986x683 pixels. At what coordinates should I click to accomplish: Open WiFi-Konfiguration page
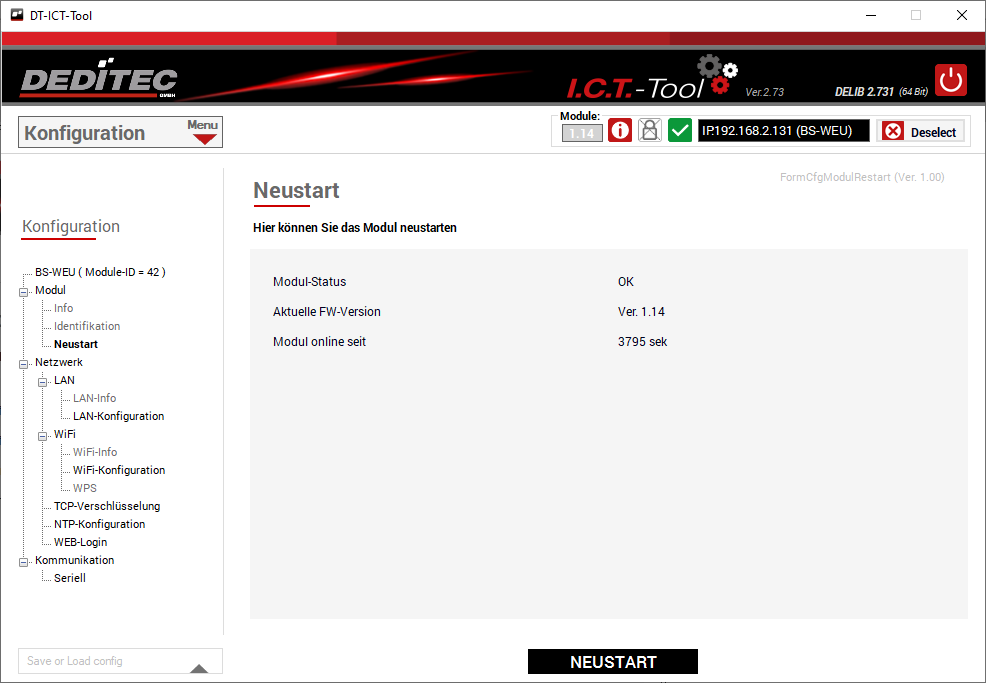(118, 470)
